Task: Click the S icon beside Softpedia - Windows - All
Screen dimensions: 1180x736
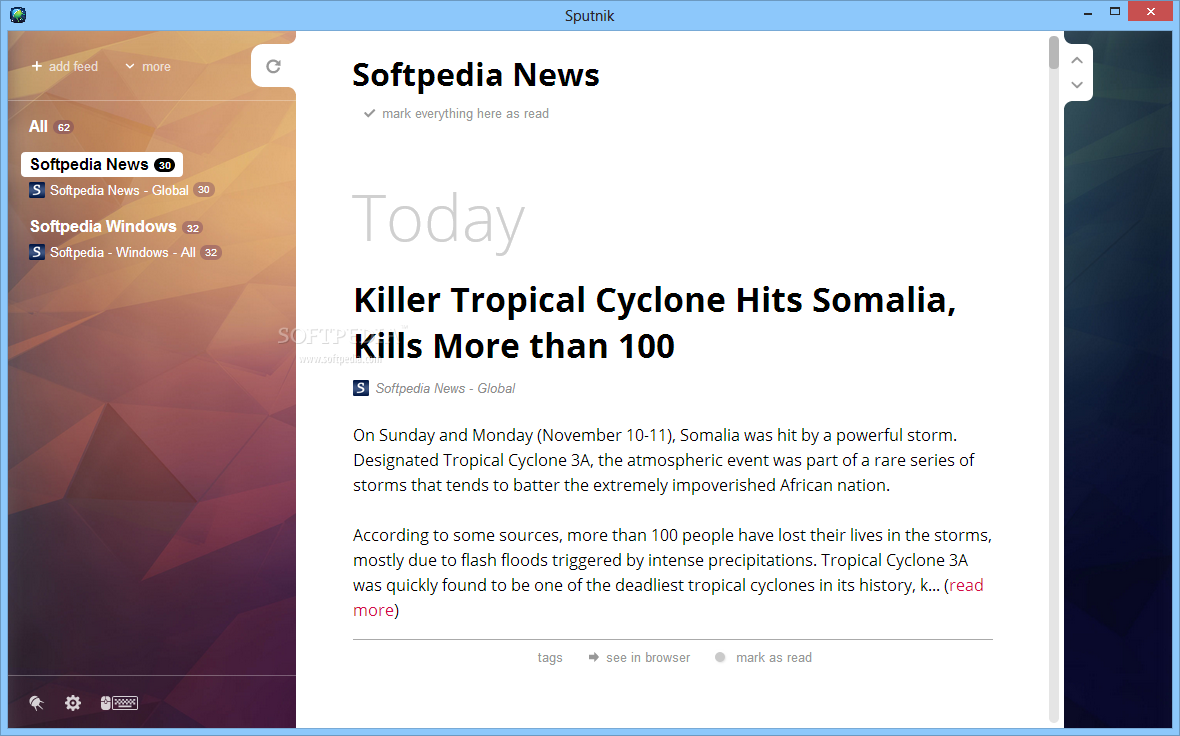Action: pos(36,252)
